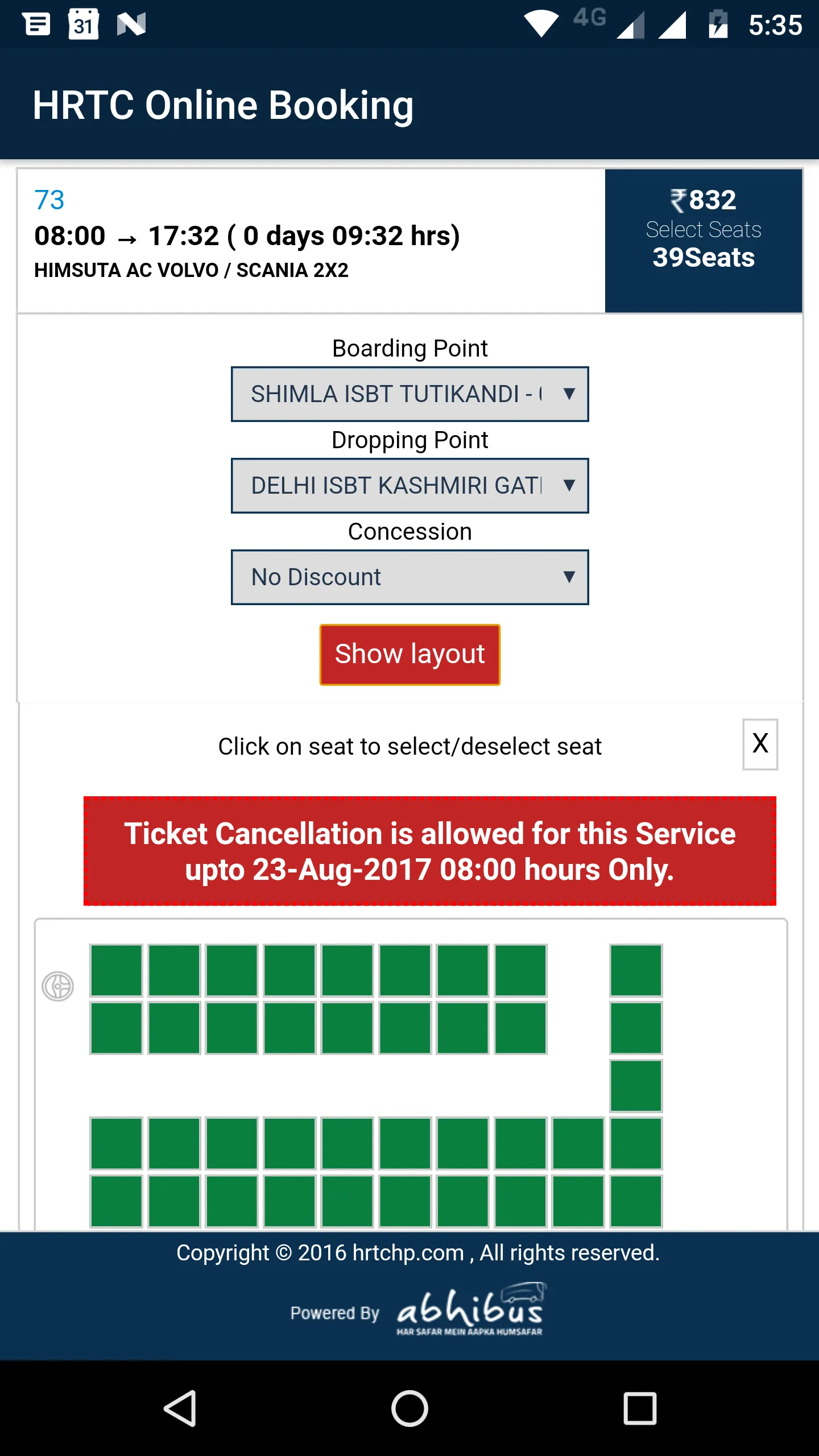Tap the red ticket cancellation notice banner
The image size is (819, 1456).
click(x=429, y=851)
